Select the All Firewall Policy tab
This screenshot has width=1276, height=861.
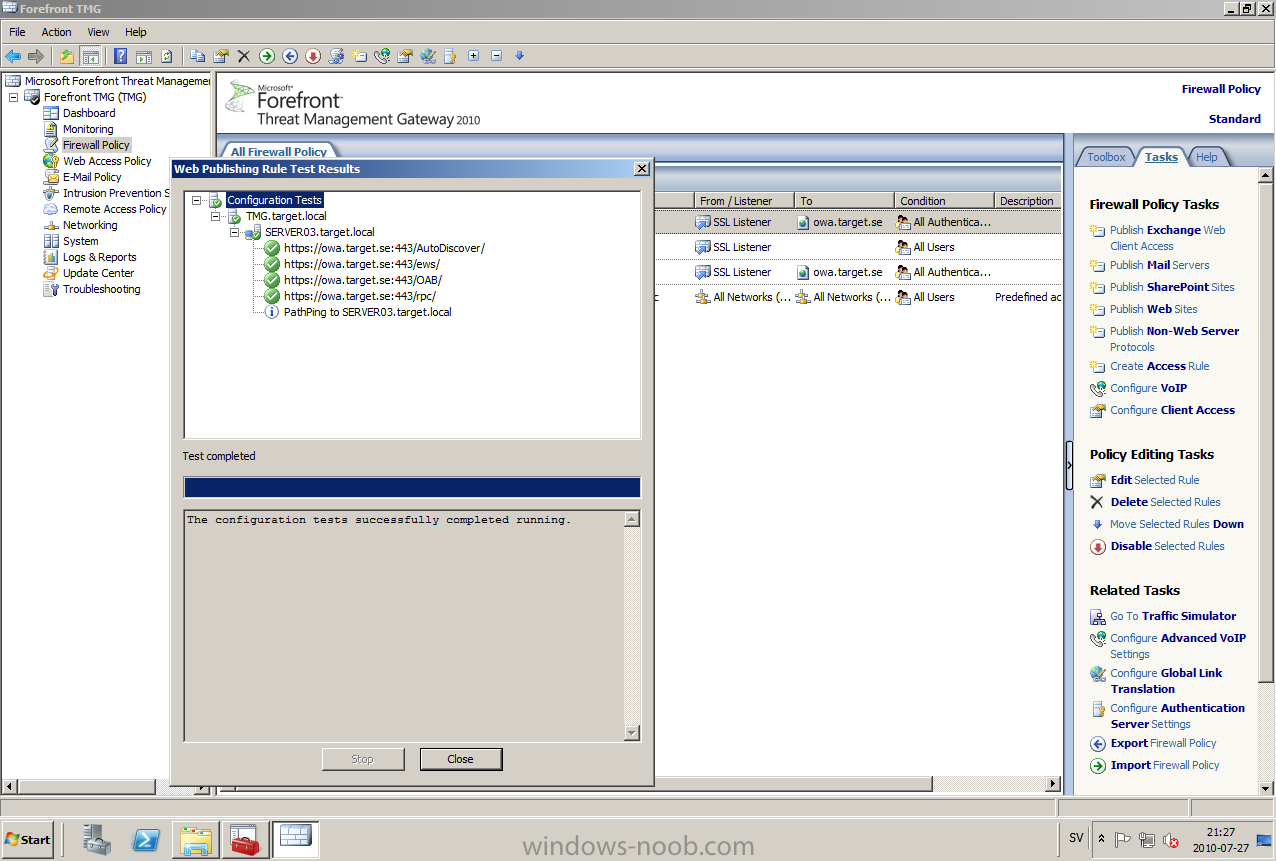(x=279, y=152)
